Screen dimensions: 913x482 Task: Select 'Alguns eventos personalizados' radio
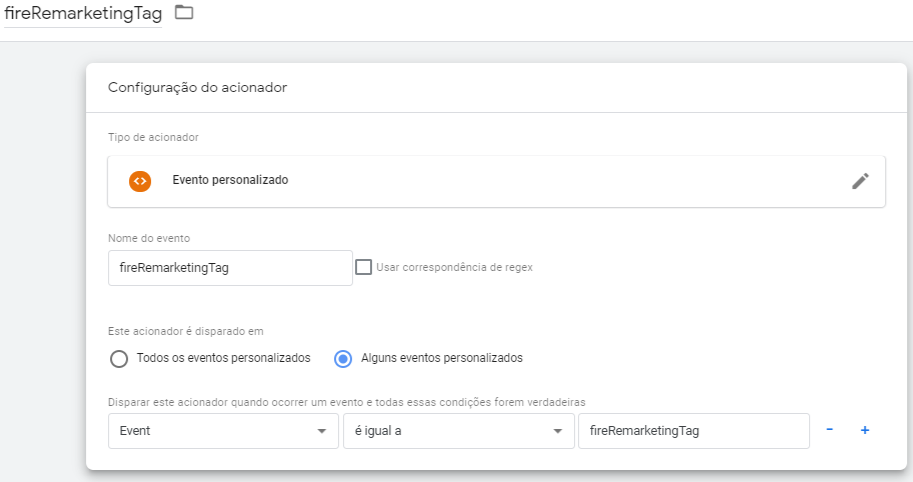click(x=343, y=359)
